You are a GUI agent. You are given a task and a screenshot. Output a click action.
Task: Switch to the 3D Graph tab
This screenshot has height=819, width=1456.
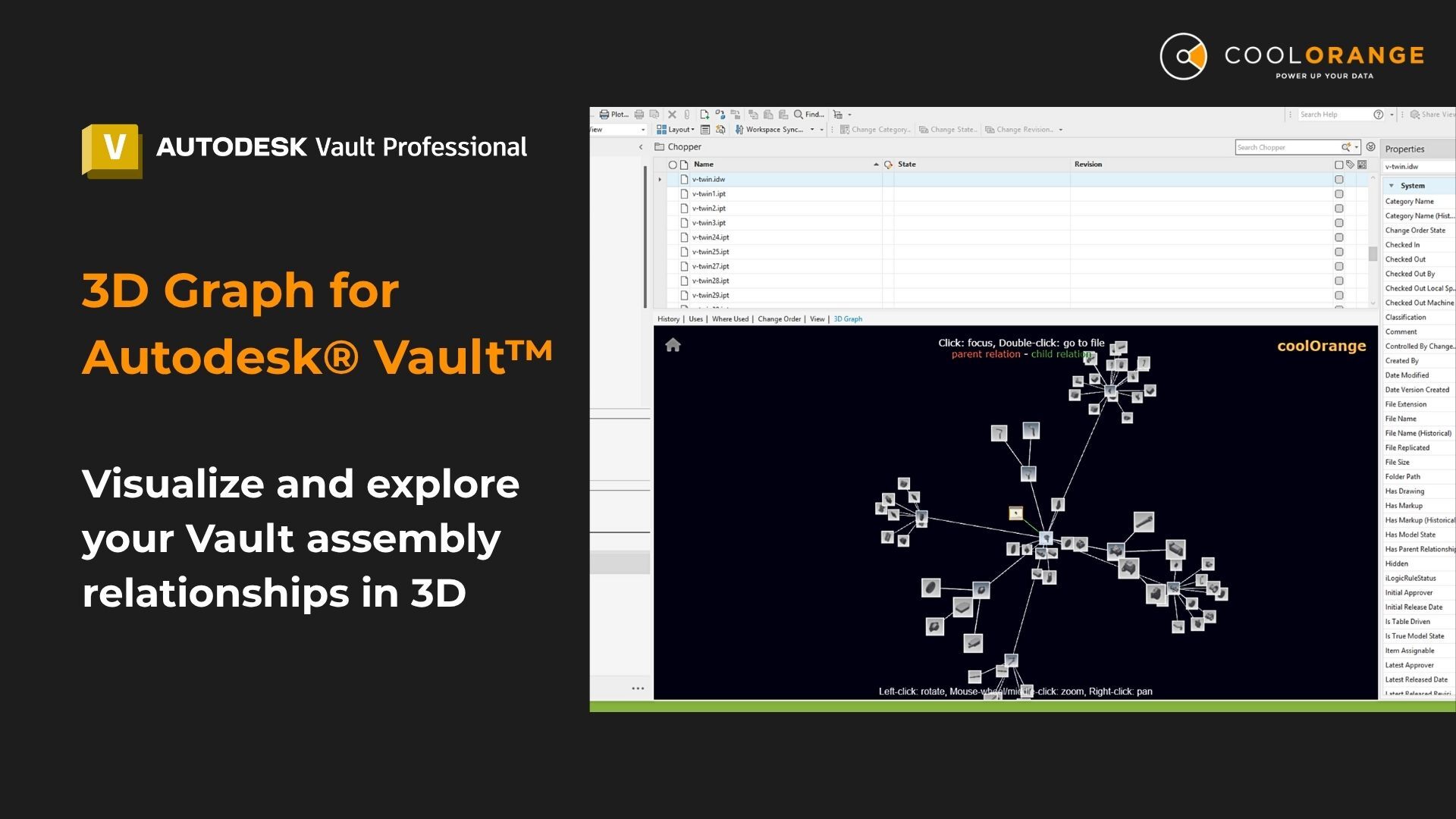(x=848, y=319)
